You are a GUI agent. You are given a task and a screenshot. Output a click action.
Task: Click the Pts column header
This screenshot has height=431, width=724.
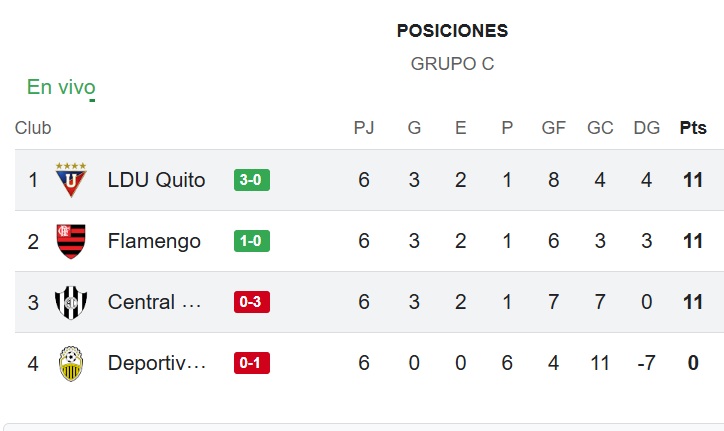click(693, 128)
